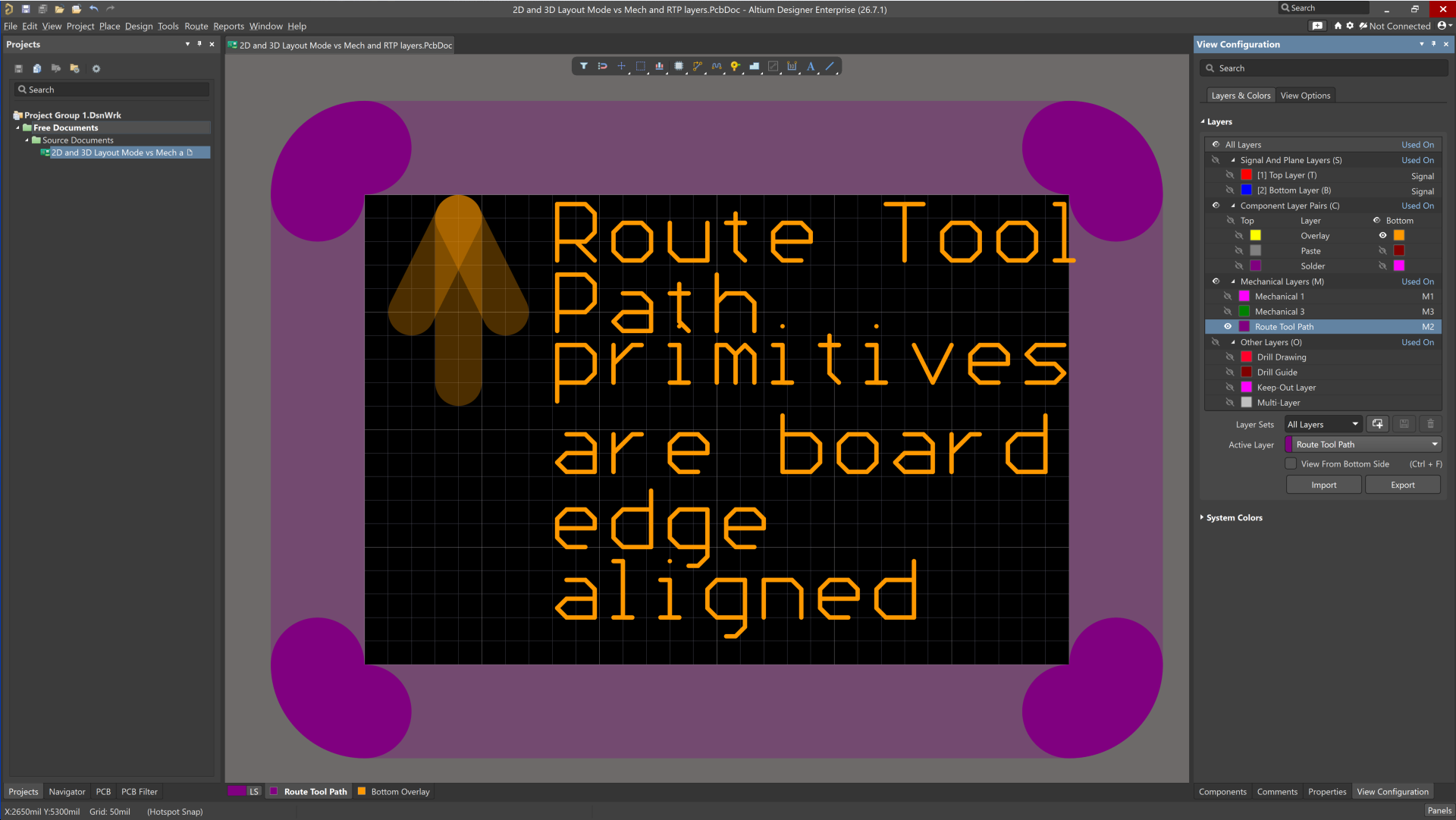This screenshot has width=1456, height=820.
Task: Open the Layer Sets dropdown
Action: pyautogui.click(x=1323, y=424)
